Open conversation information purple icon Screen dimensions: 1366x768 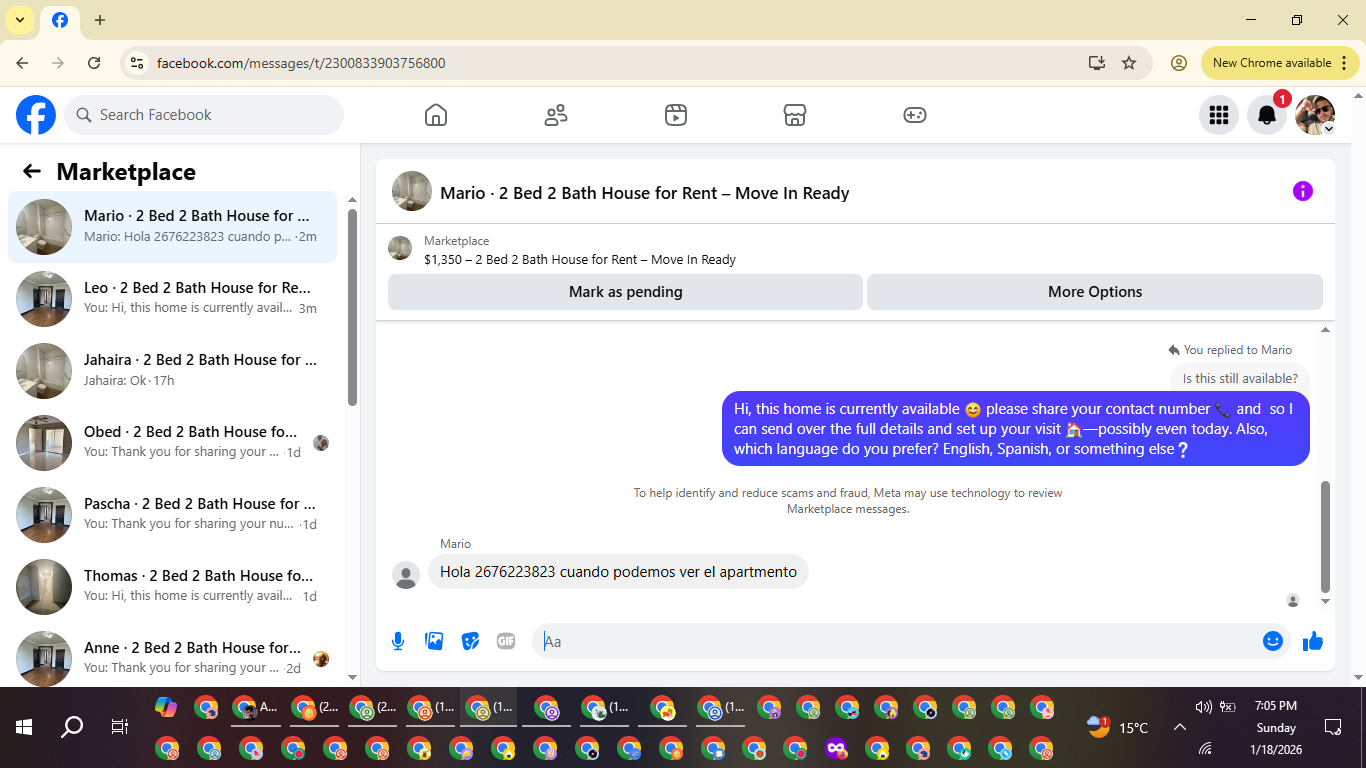(x=1302, y=191)
